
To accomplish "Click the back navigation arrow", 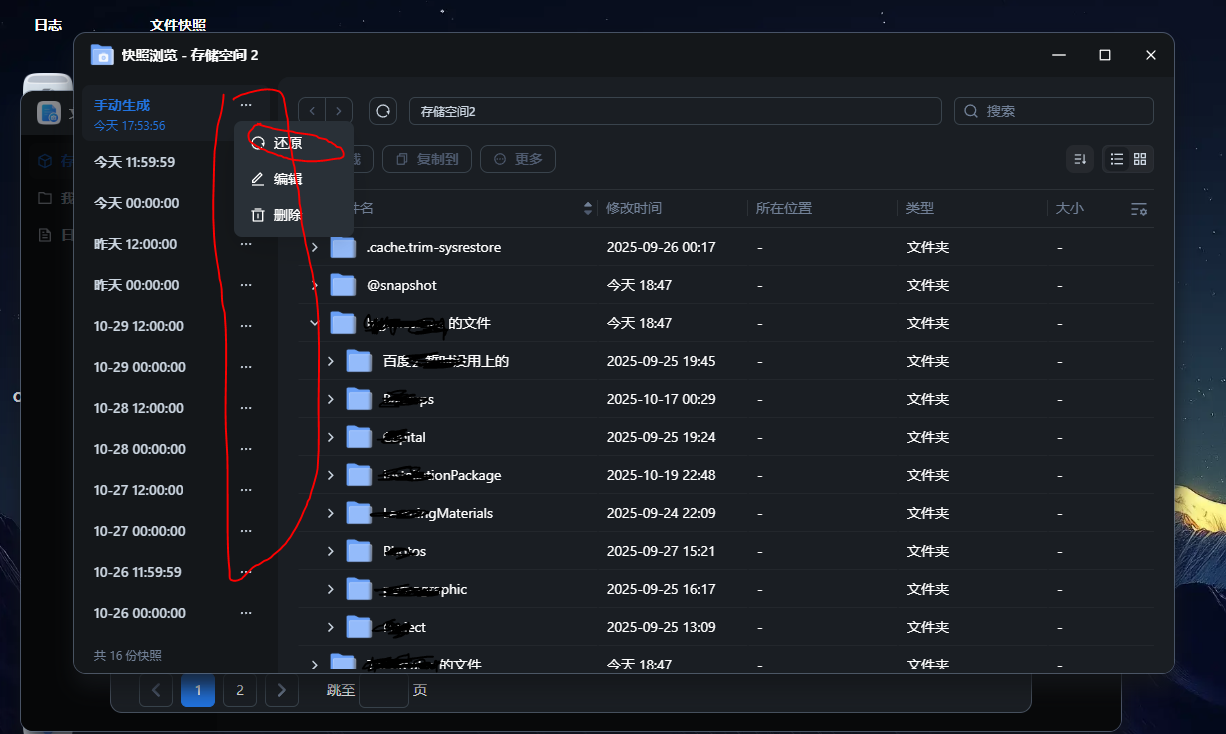I will click(312, 111).
